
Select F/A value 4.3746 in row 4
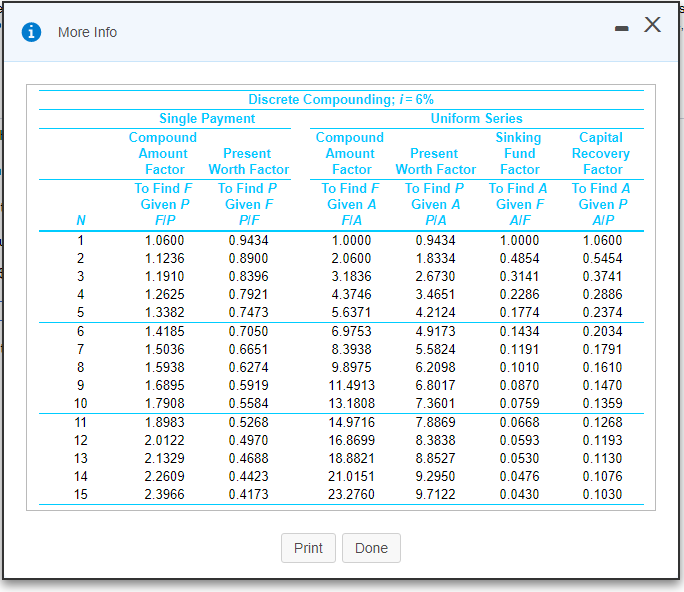351,294
